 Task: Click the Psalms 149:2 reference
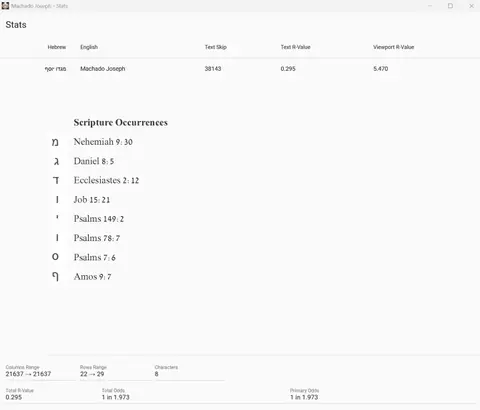tap(99, 219)
